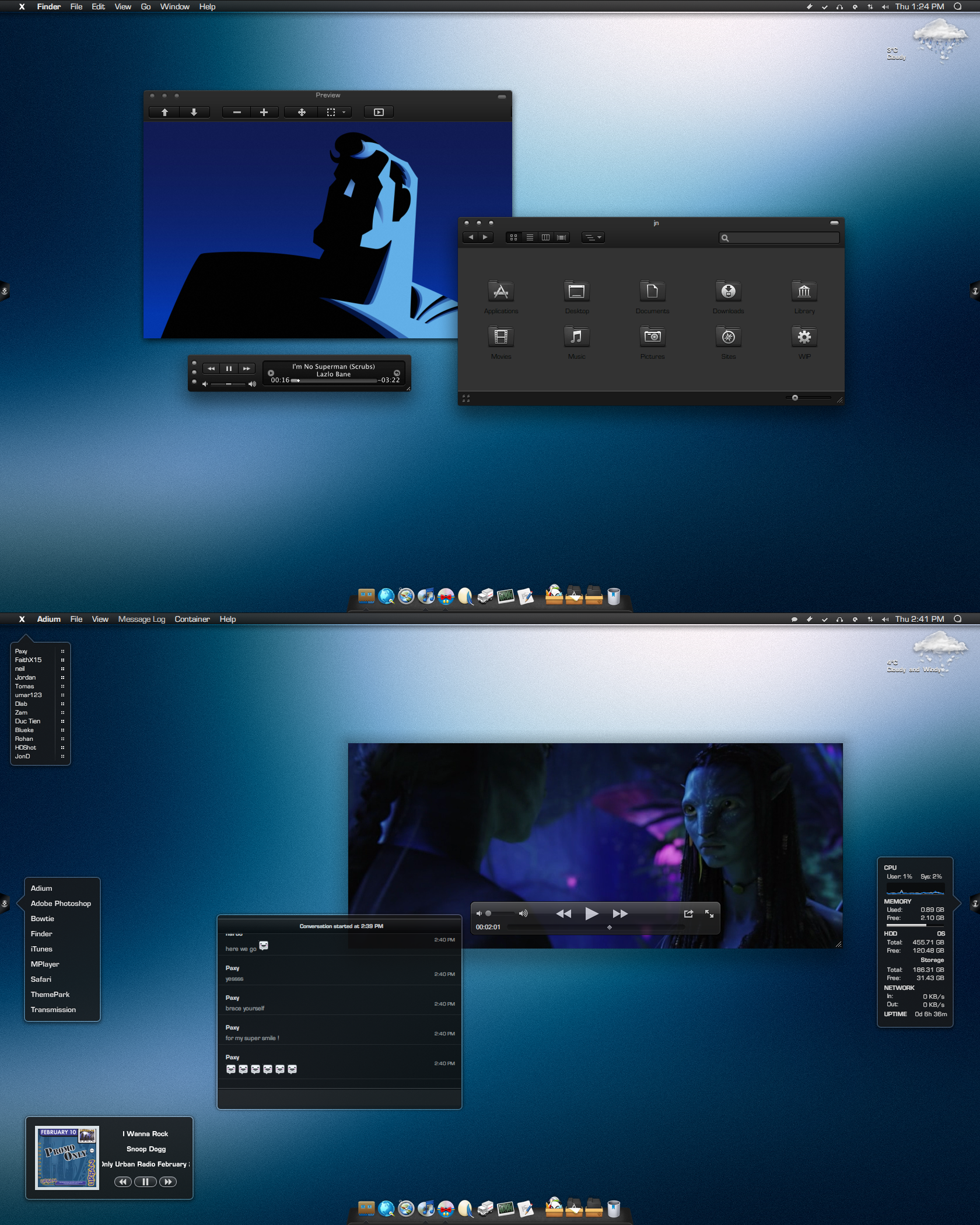Rewind the Avatar movie player
Viewport: 980px width, 1225px height.
point(563,914)
